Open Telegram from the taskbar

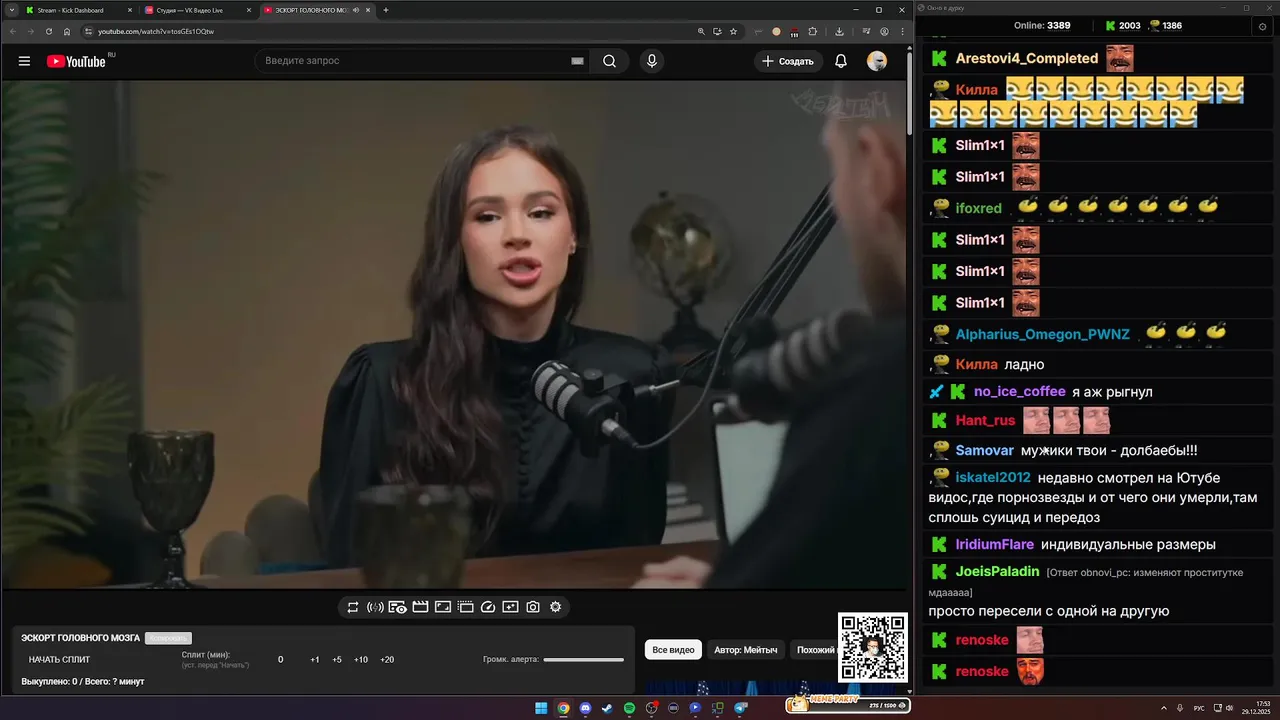(740, 708)
